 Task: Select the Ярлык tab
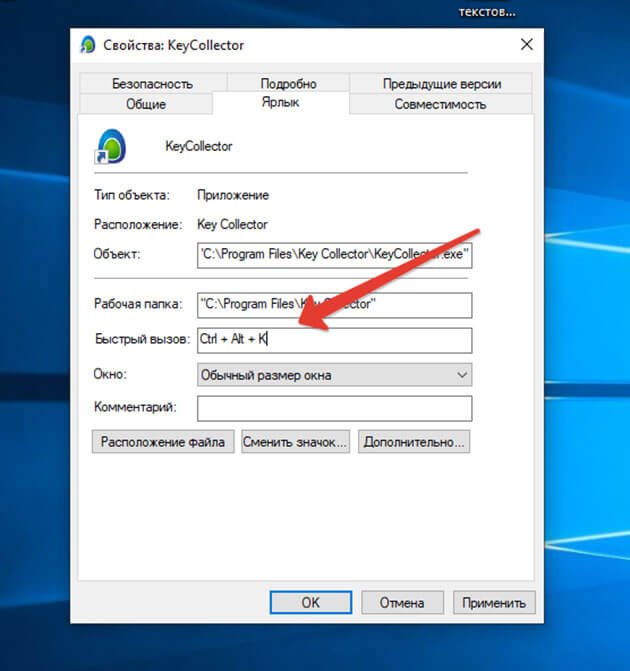tap(281, 102)
